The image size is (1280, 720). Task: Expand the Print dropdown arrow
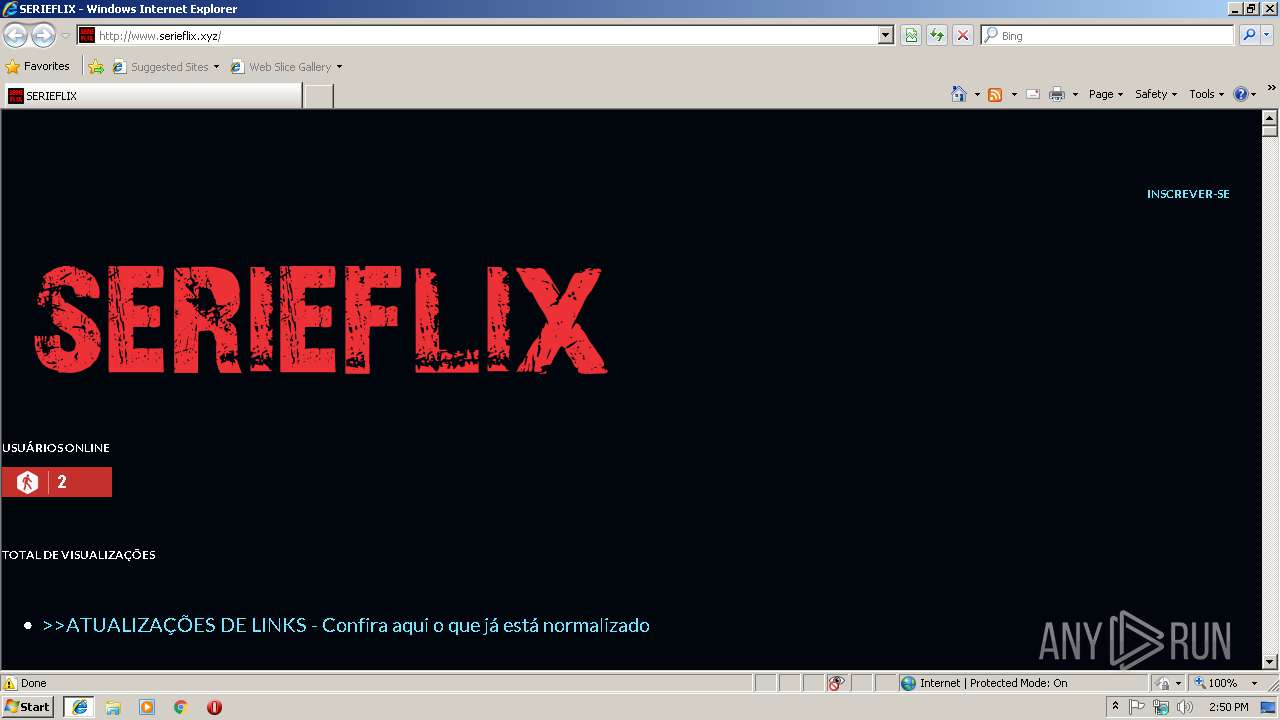pos(1075,94)
